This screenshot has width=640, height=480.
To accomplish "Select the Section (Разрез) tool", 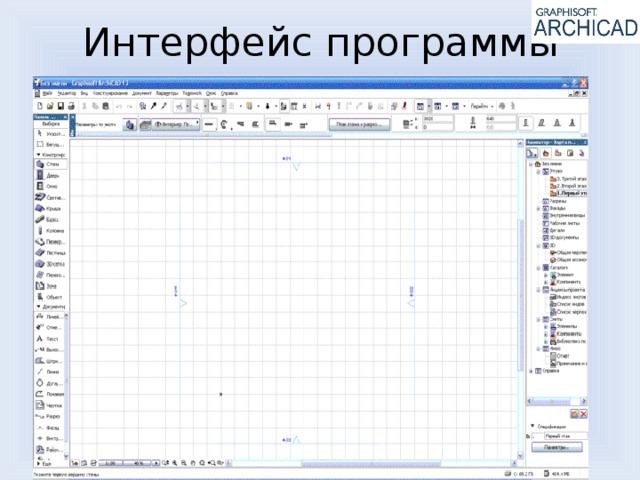I will [x=51, y=416].
